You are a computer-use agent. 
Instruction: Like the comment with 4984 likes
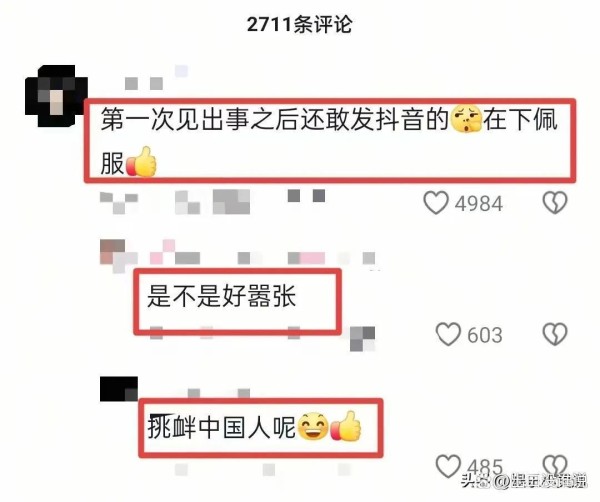click(436, 202)
